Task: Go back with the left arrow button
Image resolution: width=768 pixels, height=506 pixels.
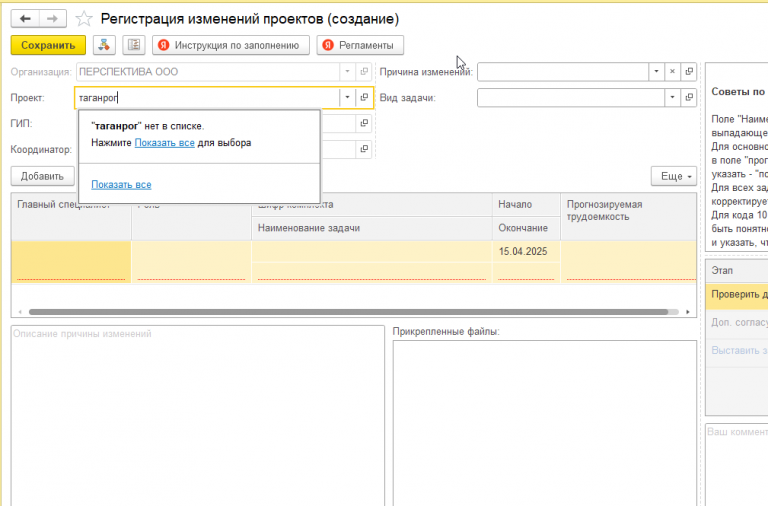Action: [25, 19]
